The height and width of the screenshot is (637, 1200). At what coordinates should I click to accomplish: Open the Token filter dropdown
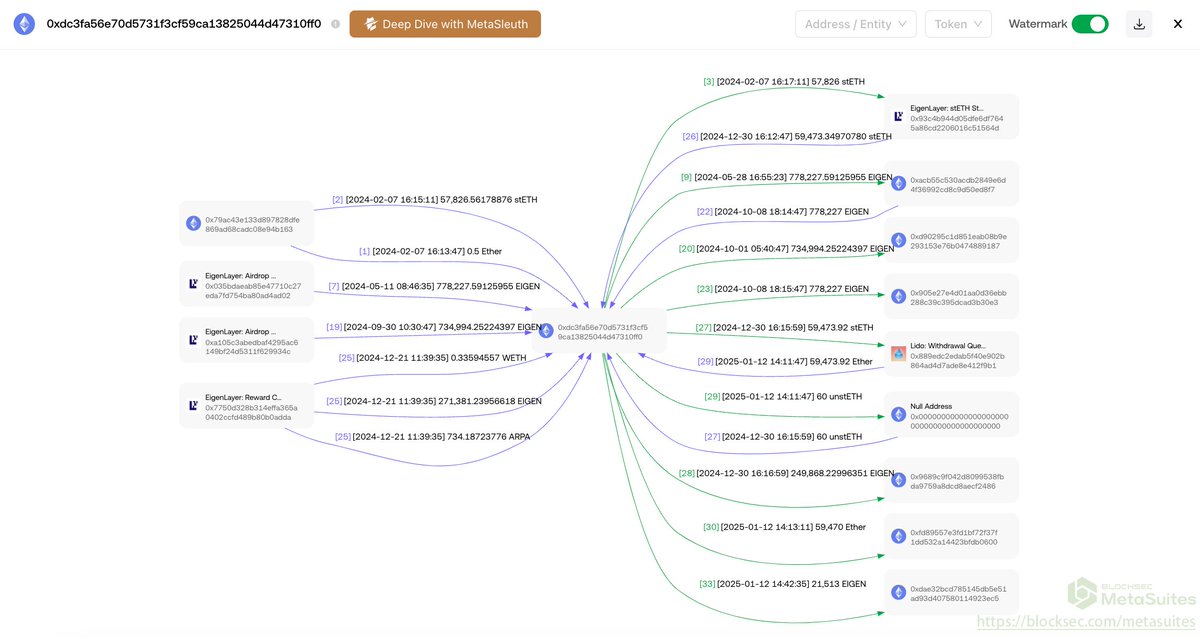point(958,24)
